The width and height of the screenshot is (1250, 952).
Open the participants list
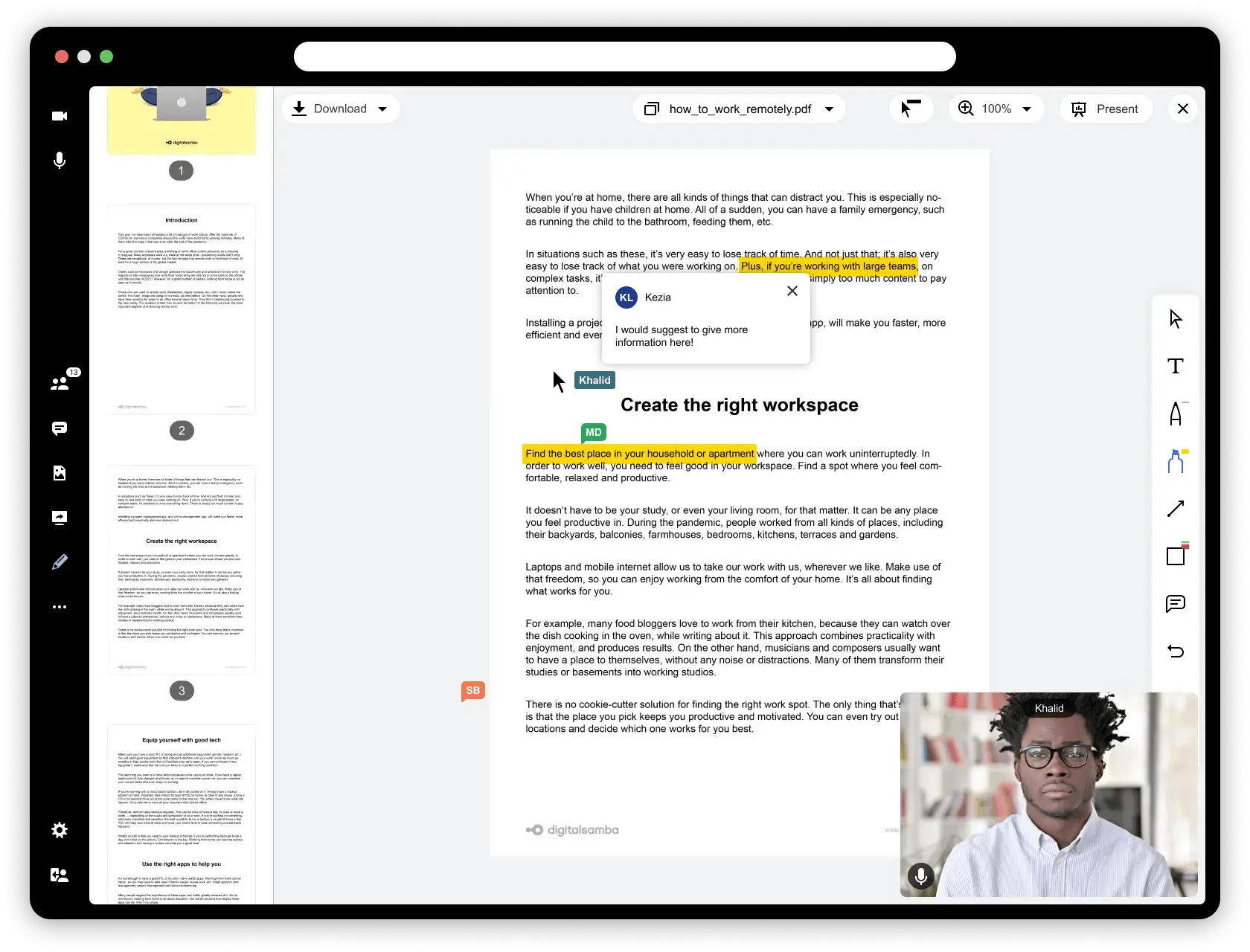60,382
